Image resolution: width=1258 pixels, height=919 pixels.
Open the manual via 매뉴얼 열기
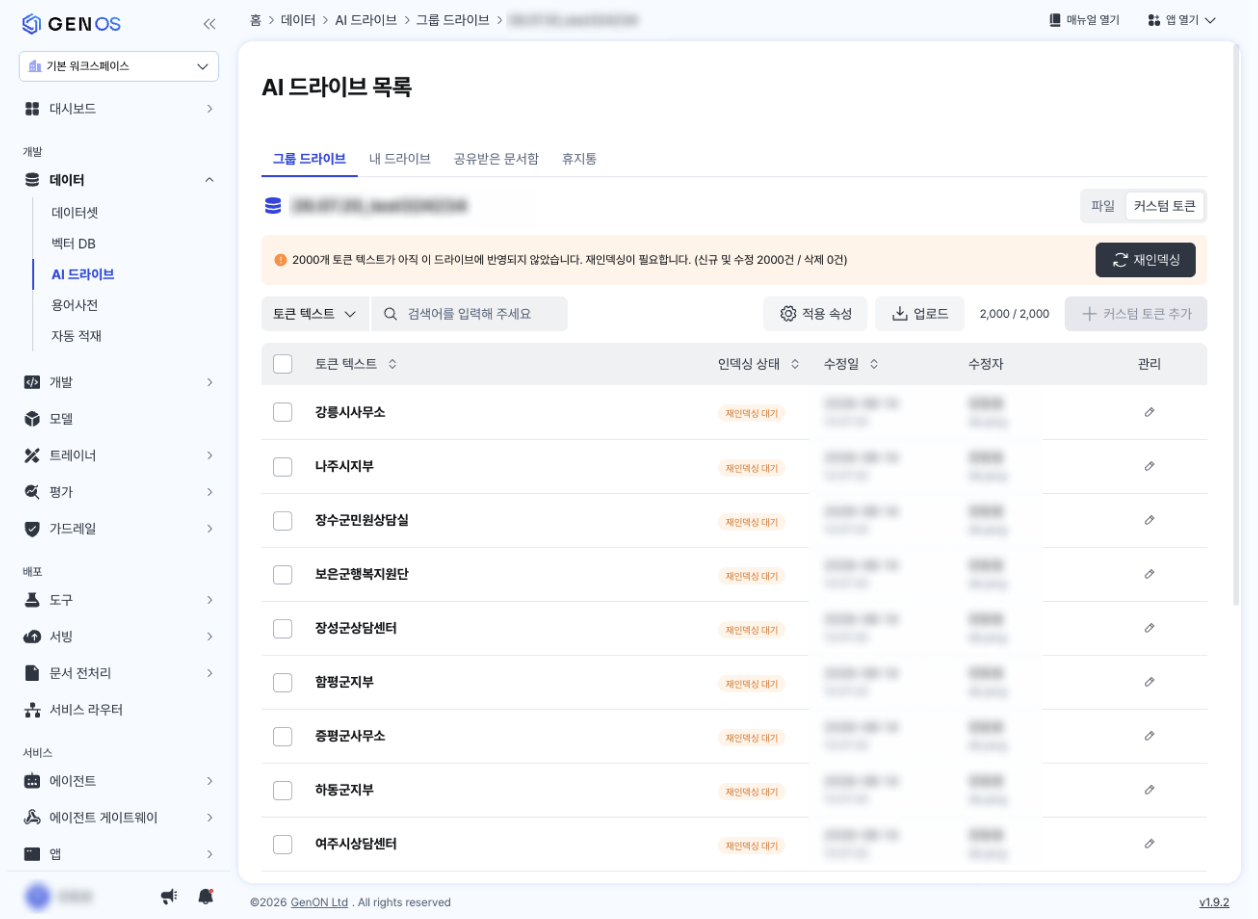[x=1084, y=20]
